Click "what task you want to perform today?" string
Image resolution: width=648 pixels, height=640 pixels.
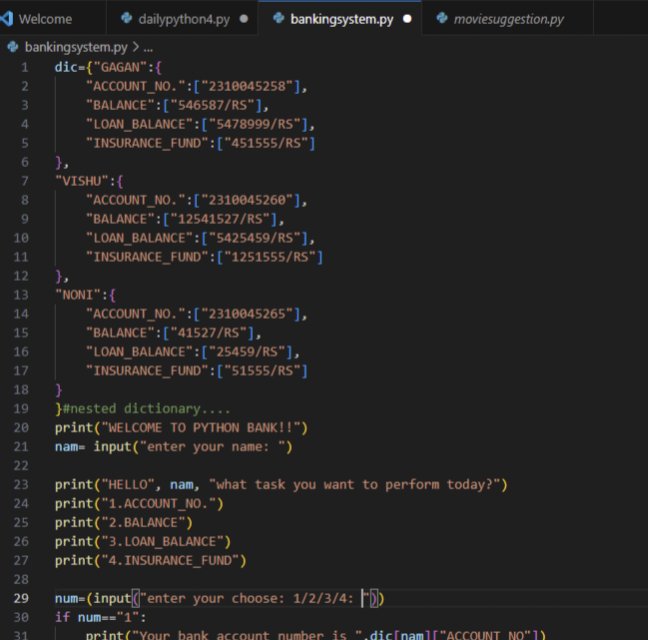[355, 485]
